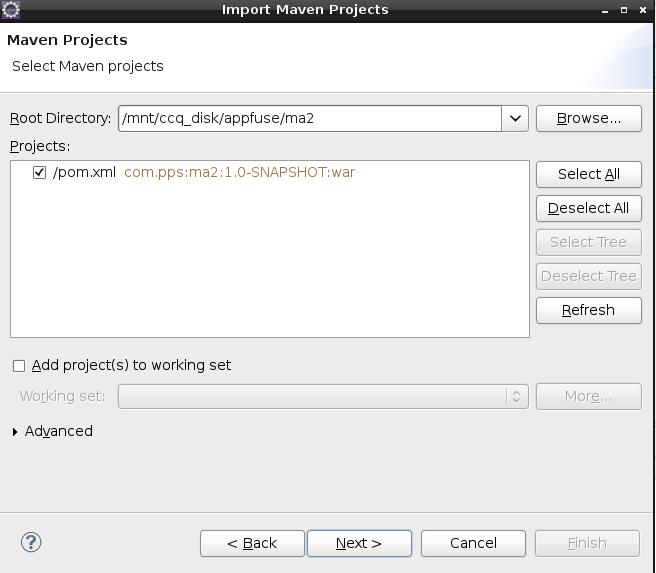Image resolution: width=656 pixels, height=573 pixels.
Task: Cancel the Maven import wizard
Action: [473, 543]
